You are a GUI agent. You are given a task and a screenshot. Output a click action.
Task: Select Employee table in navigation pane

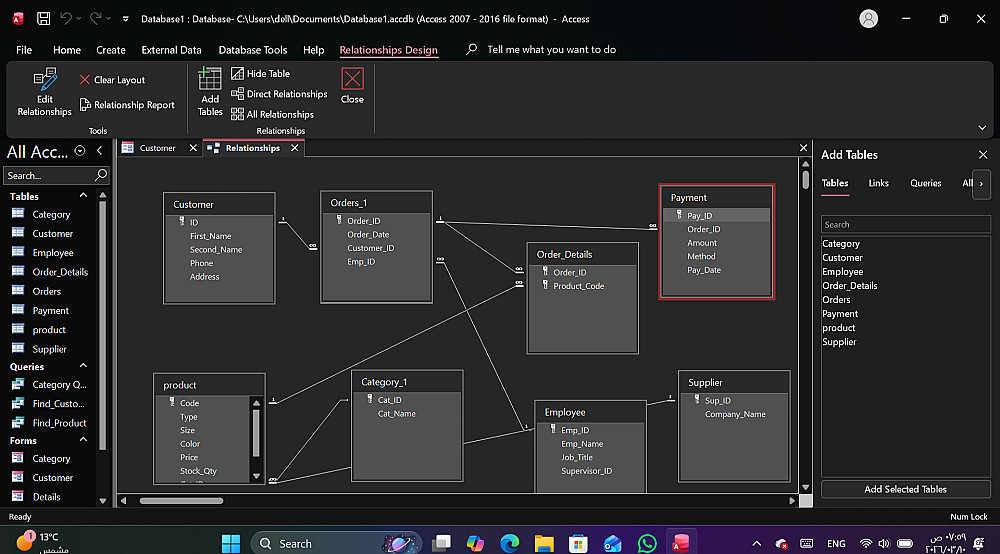point(52,252)
